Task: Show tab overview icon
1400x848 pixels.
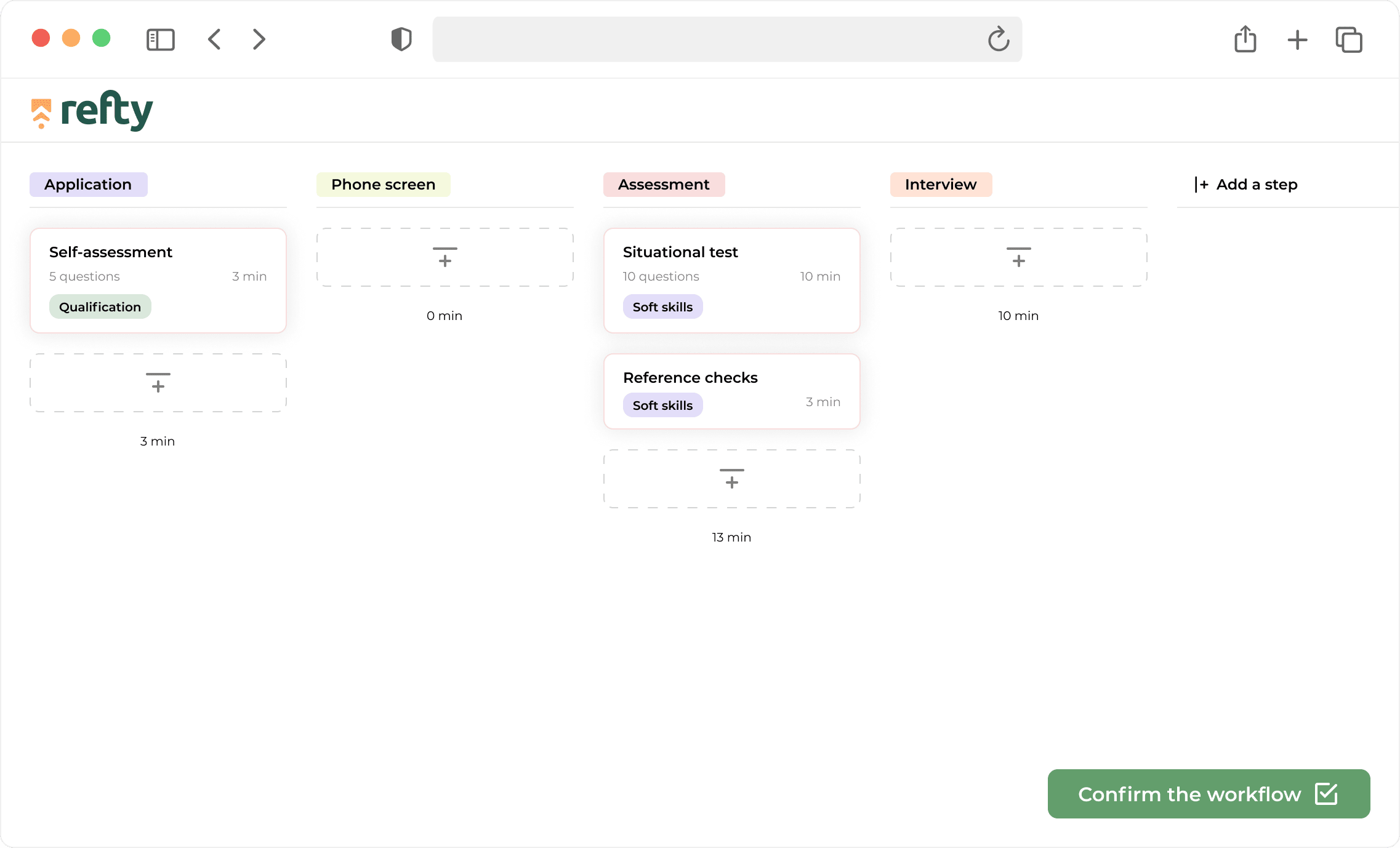Action: click(x=1349, y=40)
